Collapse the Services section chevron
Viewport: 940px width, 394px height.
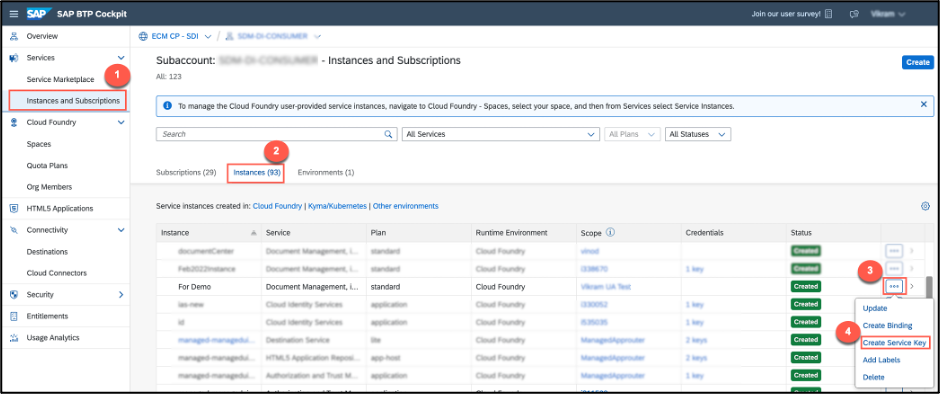coord(120,58)
